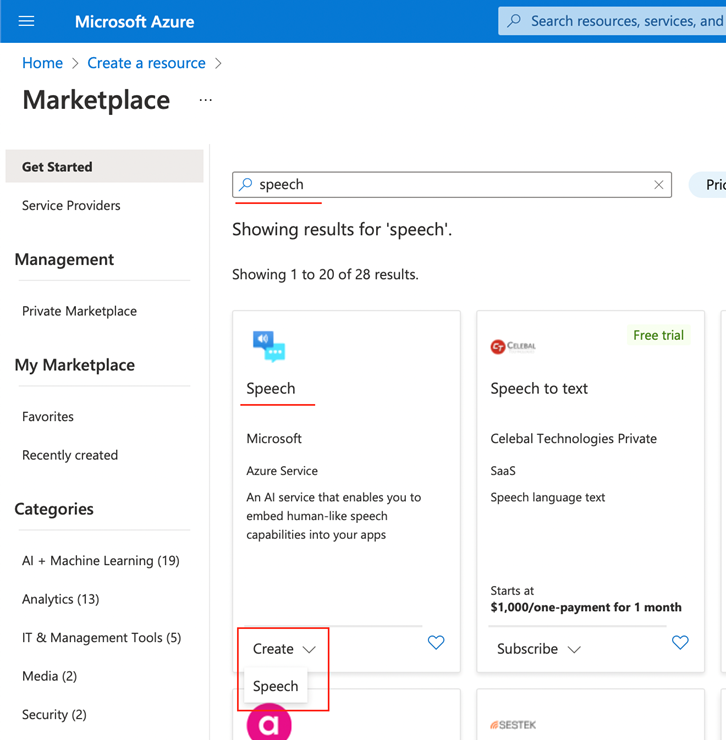The height and width of the screenshot is (740, 726).
Task: Click the Speech service icon
Action: (269, 346)
